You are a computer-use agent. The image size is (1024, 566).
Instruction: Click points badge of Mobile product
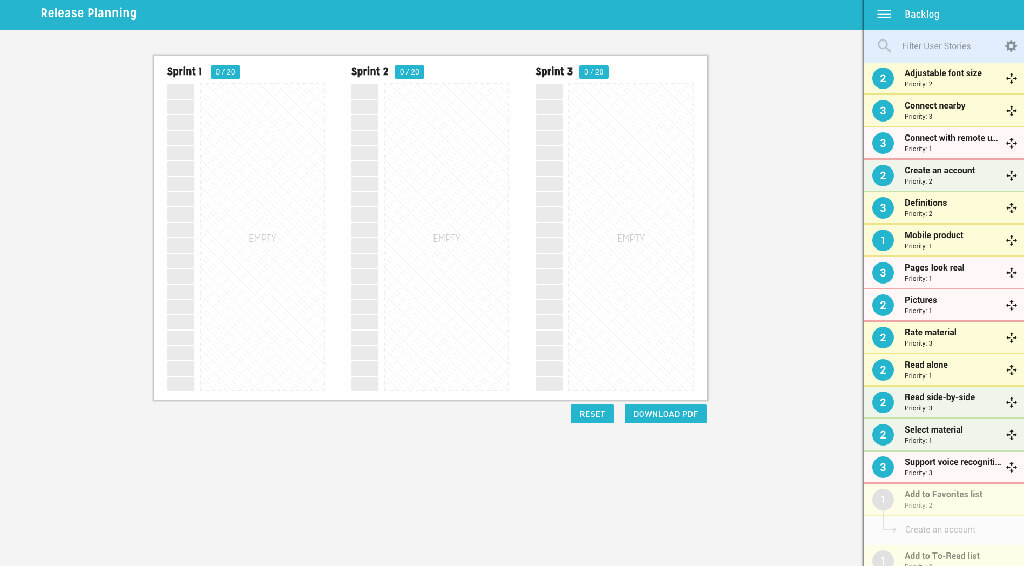pos(883,240)
